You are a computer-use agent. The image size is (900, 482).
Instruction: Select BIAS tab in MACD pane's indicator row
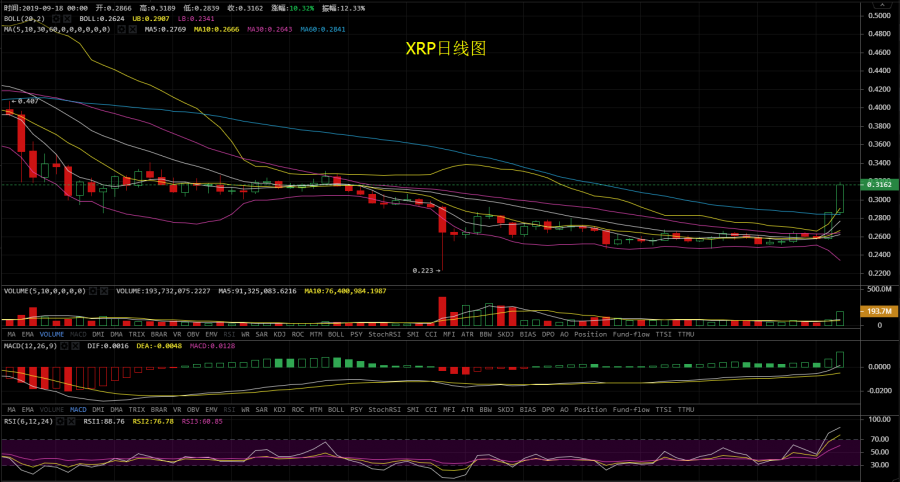coord(528,410)
